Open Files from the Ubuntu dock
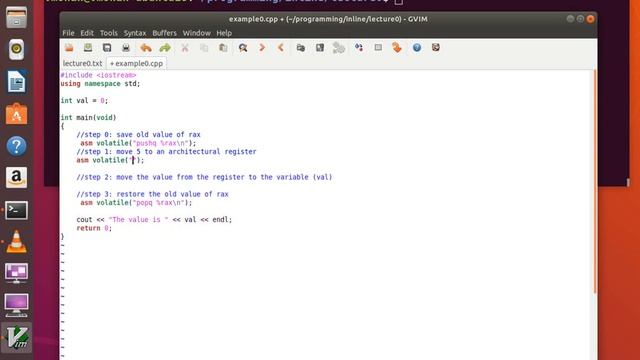 tap(16, 18)
